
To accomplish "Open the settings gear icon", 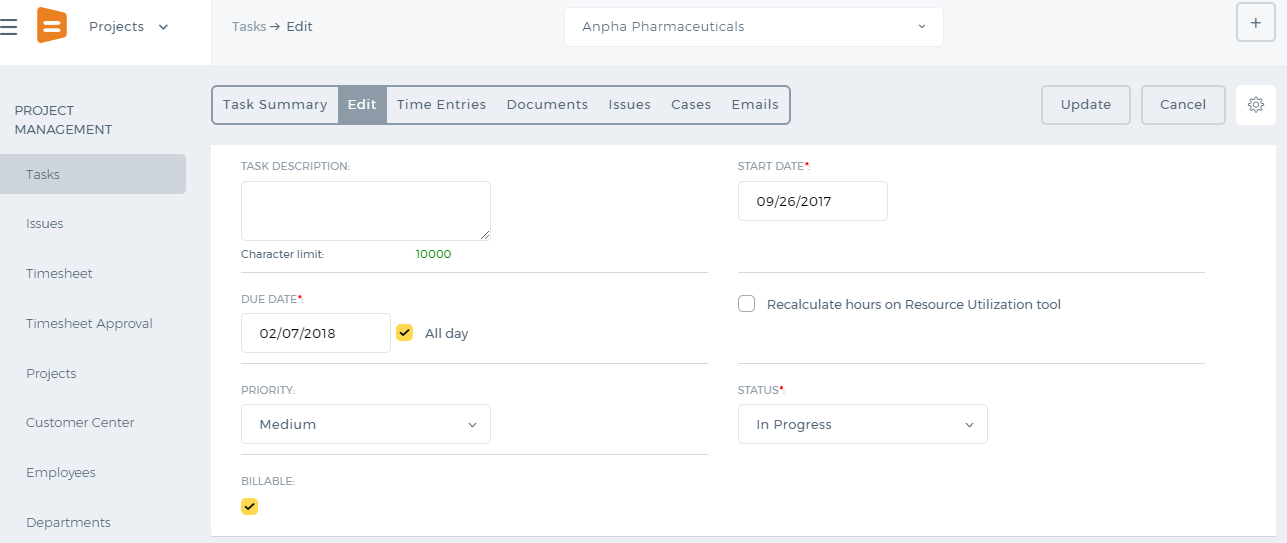I will point(1256,105).
